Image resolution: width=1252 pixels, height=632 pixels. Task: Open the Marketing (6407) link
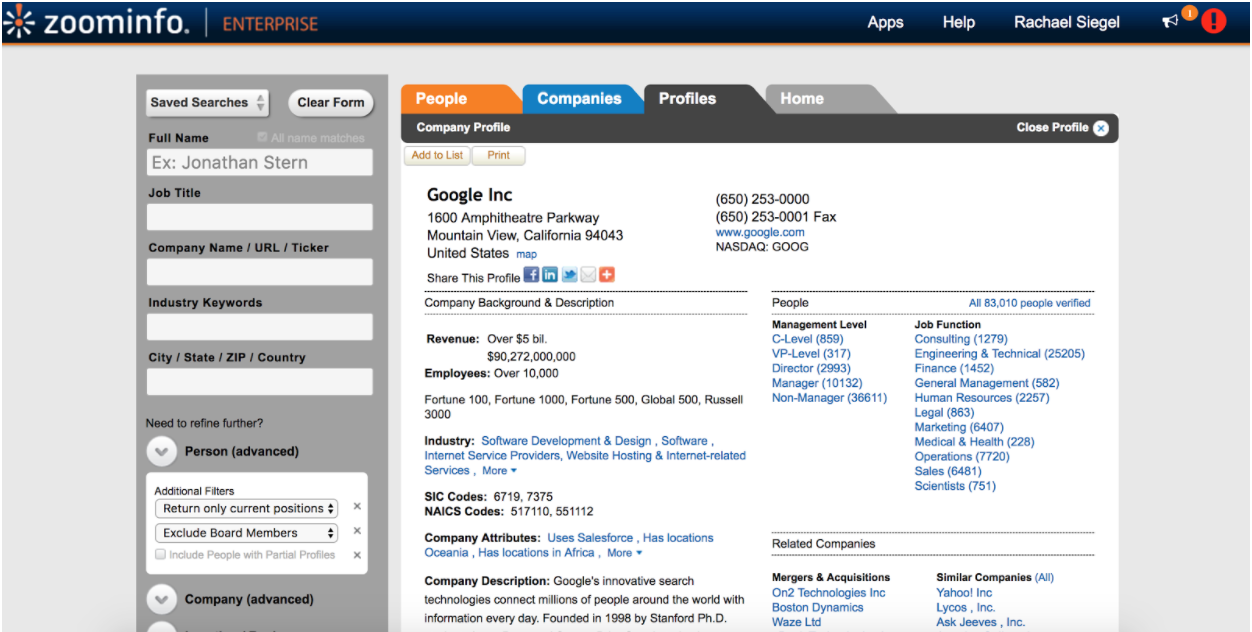(x=959, y=427)
